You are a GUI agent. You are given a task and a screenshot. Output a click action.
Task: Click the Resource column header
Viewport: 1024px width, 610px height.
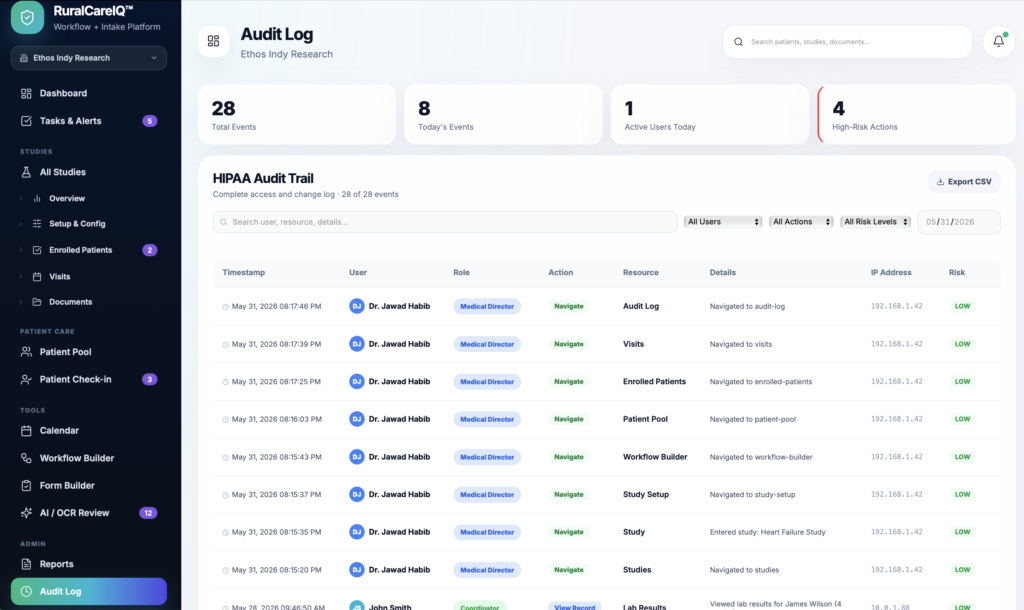click(641, 273)
